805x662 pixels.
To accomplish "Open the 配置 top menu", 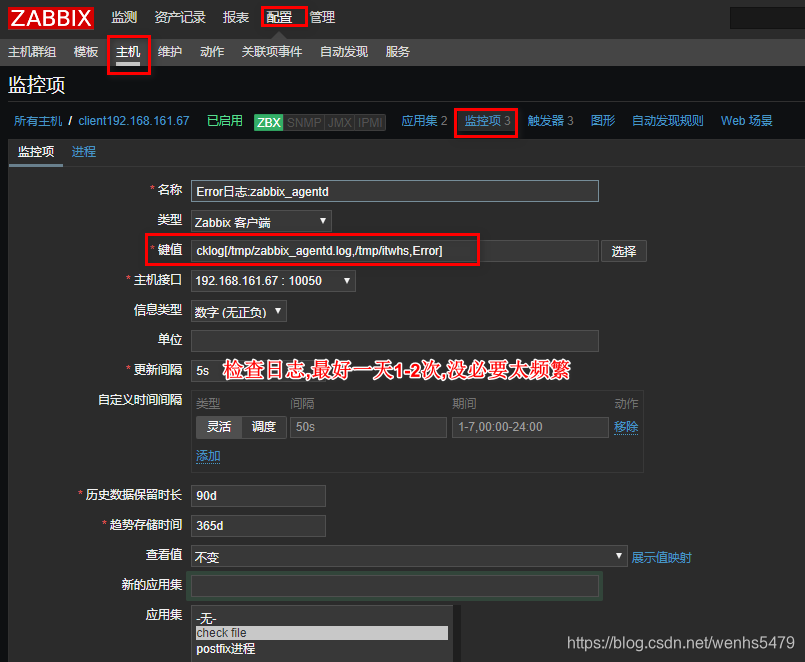I will click(x=279, y=17).
